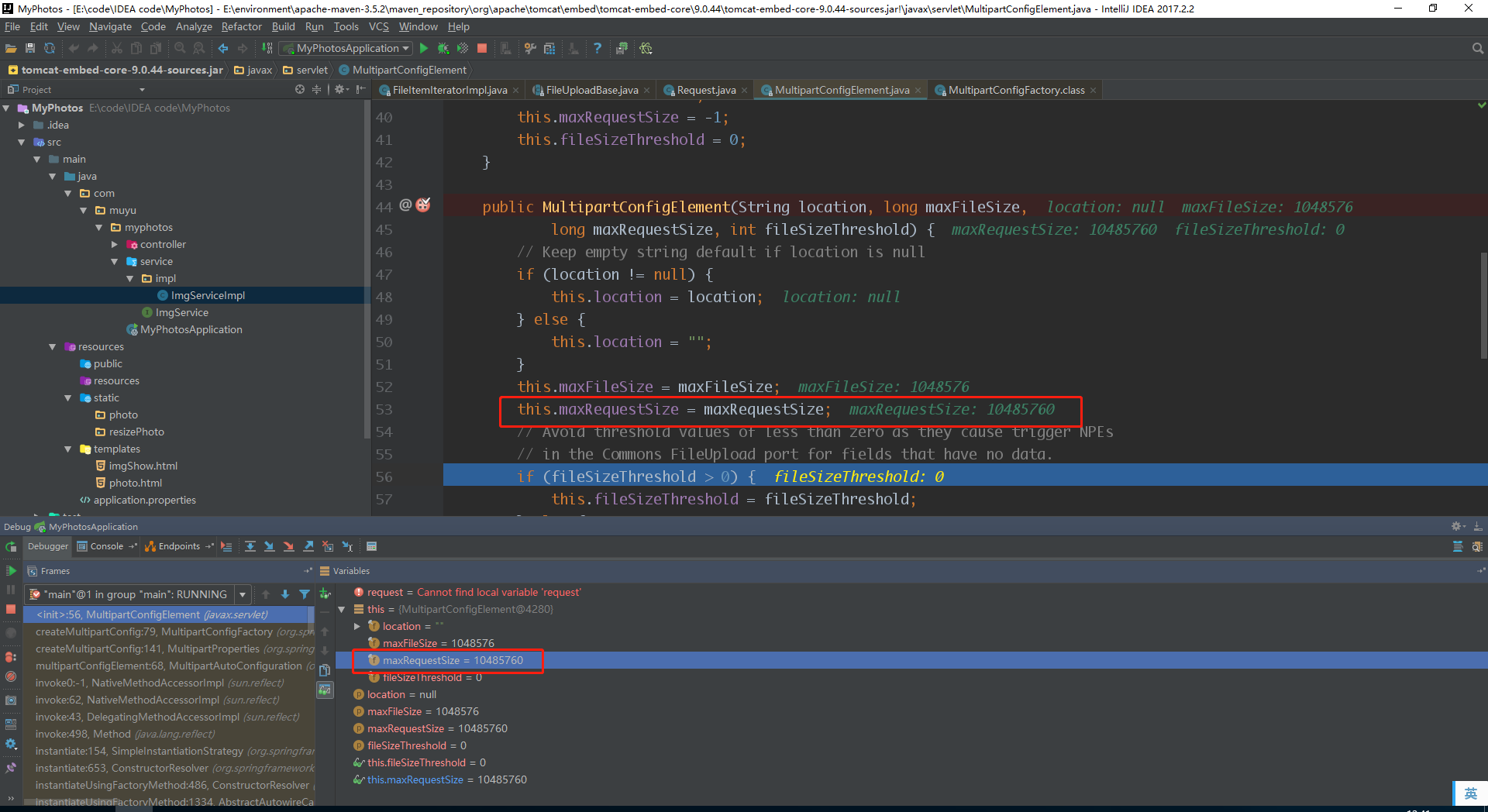Click the Step Over icon in debugger toolbar
The width and height of the screenshot is (1488, 812).
click(250, 546)
